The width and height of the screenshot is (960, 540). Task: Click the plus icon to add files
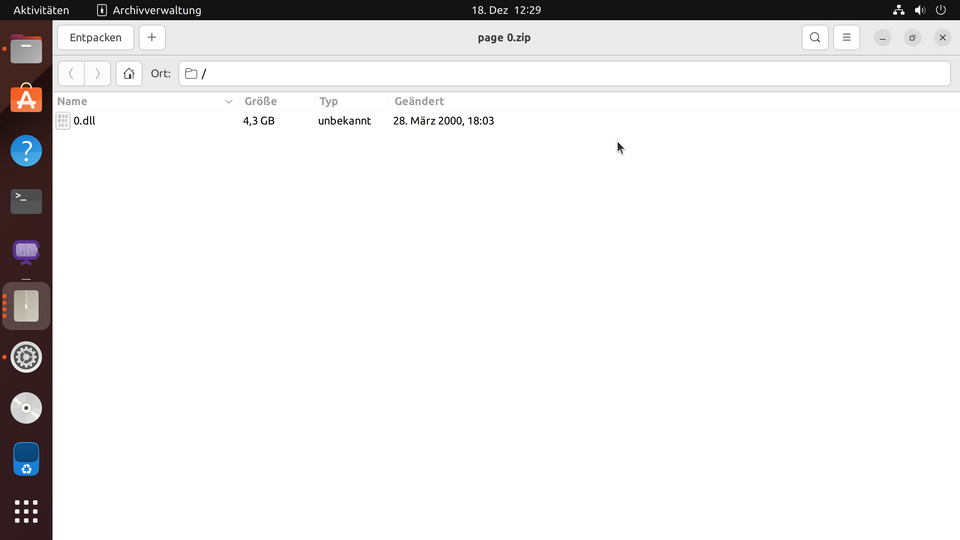point(152,38)
